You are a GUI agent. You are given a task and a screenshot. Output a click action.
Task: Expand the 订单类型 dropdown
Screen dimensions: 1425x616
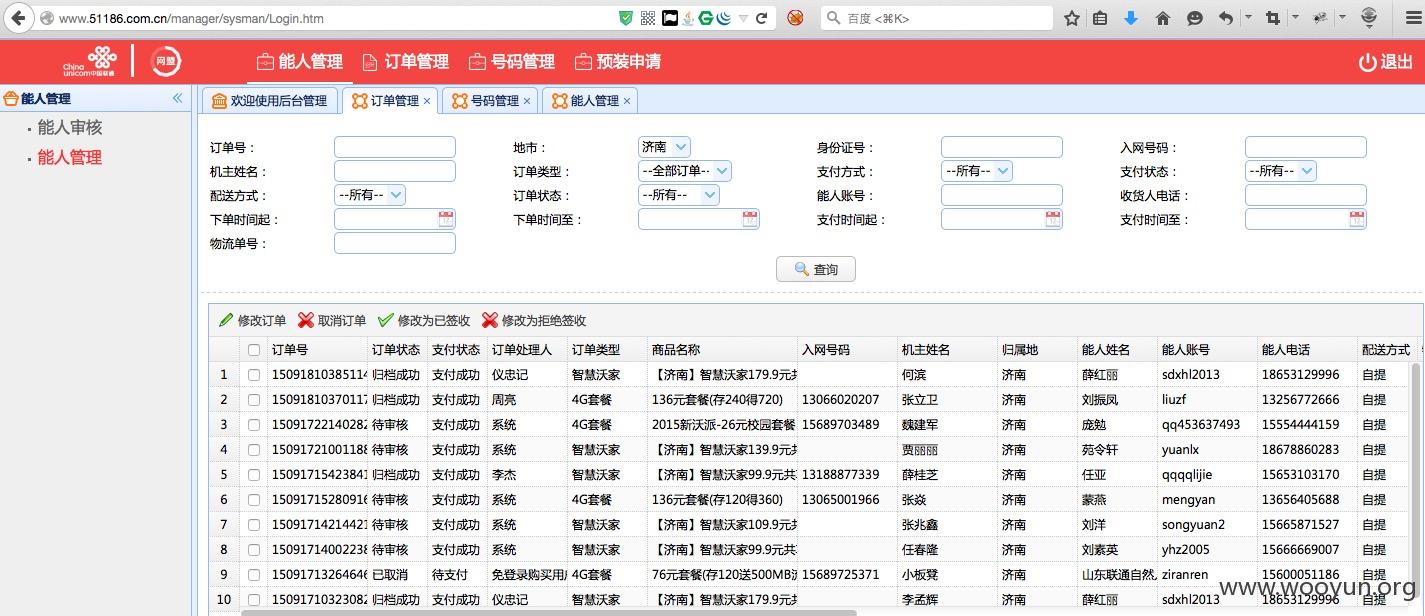pos(685,171)
